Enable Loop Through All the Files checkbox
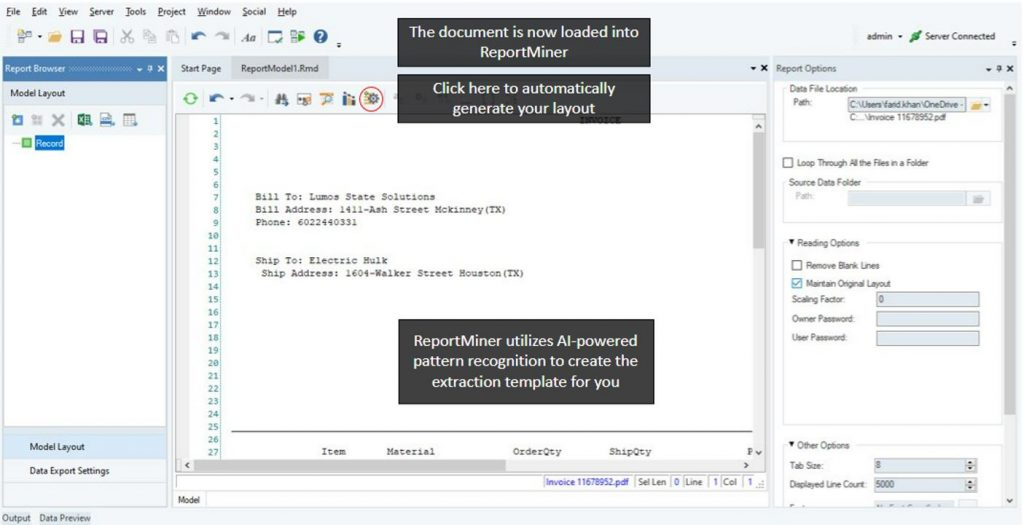 pos(788,162)
